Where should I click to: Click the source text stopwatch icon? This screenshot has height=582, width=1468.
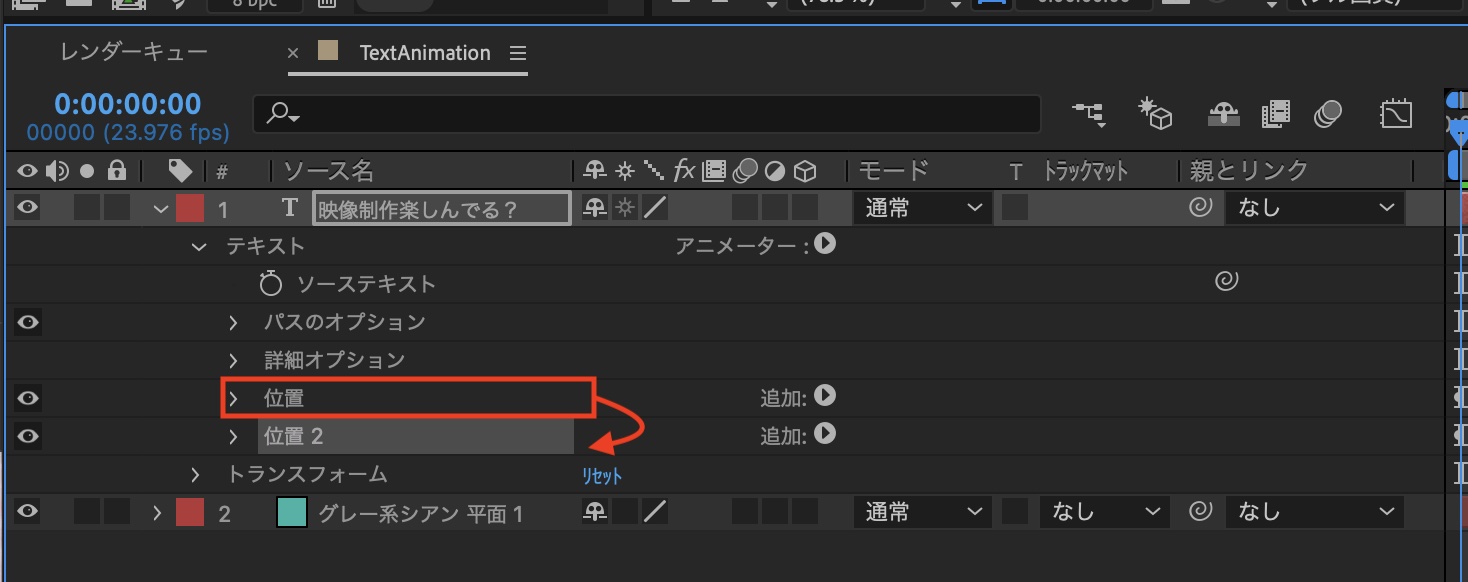point(270,284)
